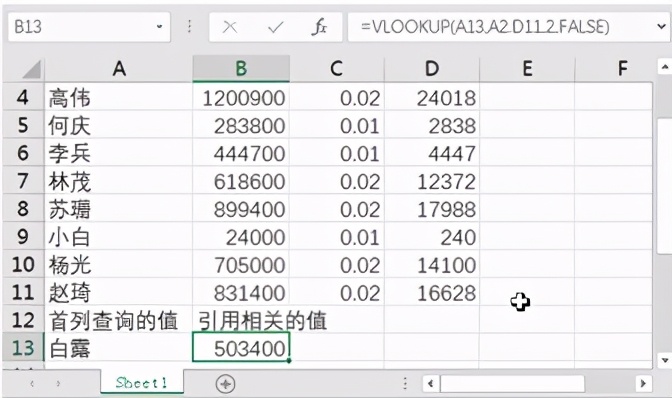Switch to the Sheet1 tab
Viewport: 672px width, 398px height.
[142, 383]
